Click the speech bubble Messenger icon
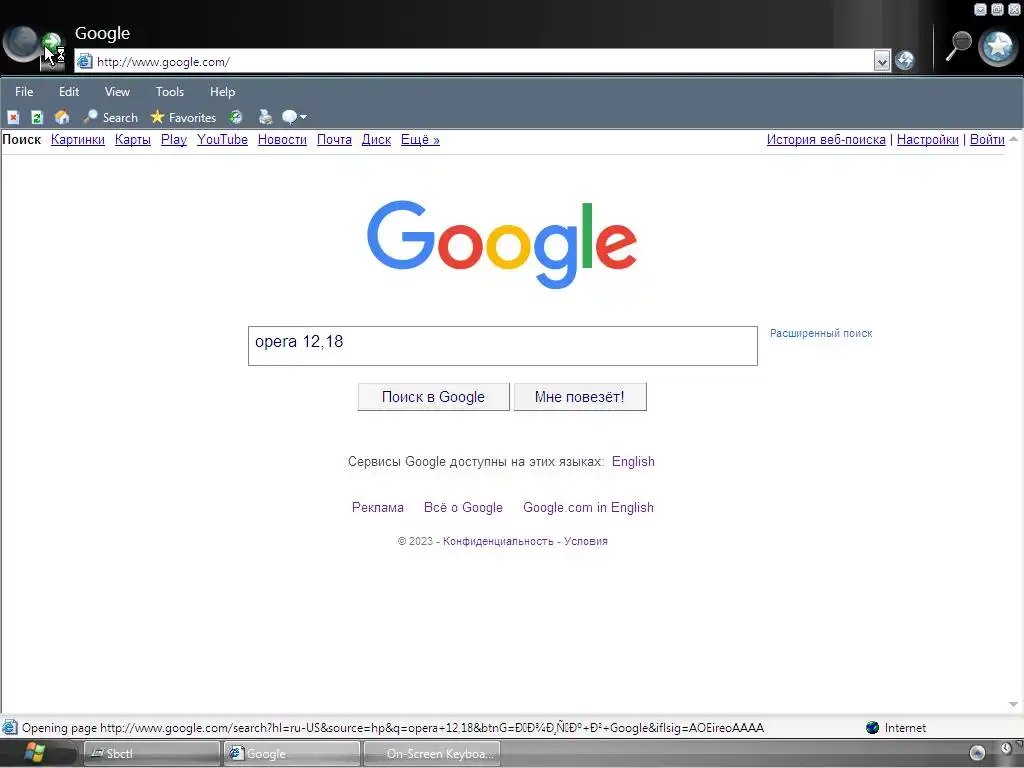 289,118
